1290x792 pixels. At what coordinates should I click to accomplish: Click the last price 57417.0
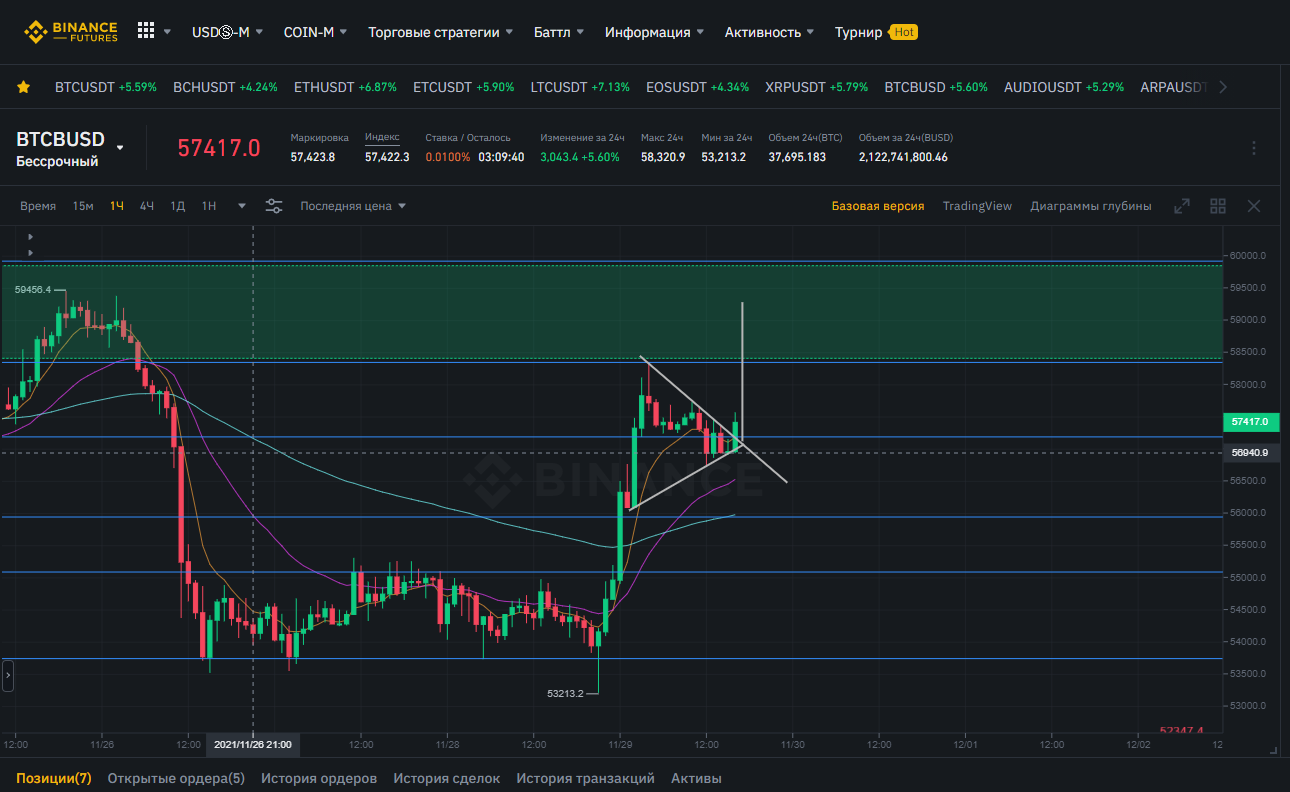pyautogui.click(x=219, y=148)
